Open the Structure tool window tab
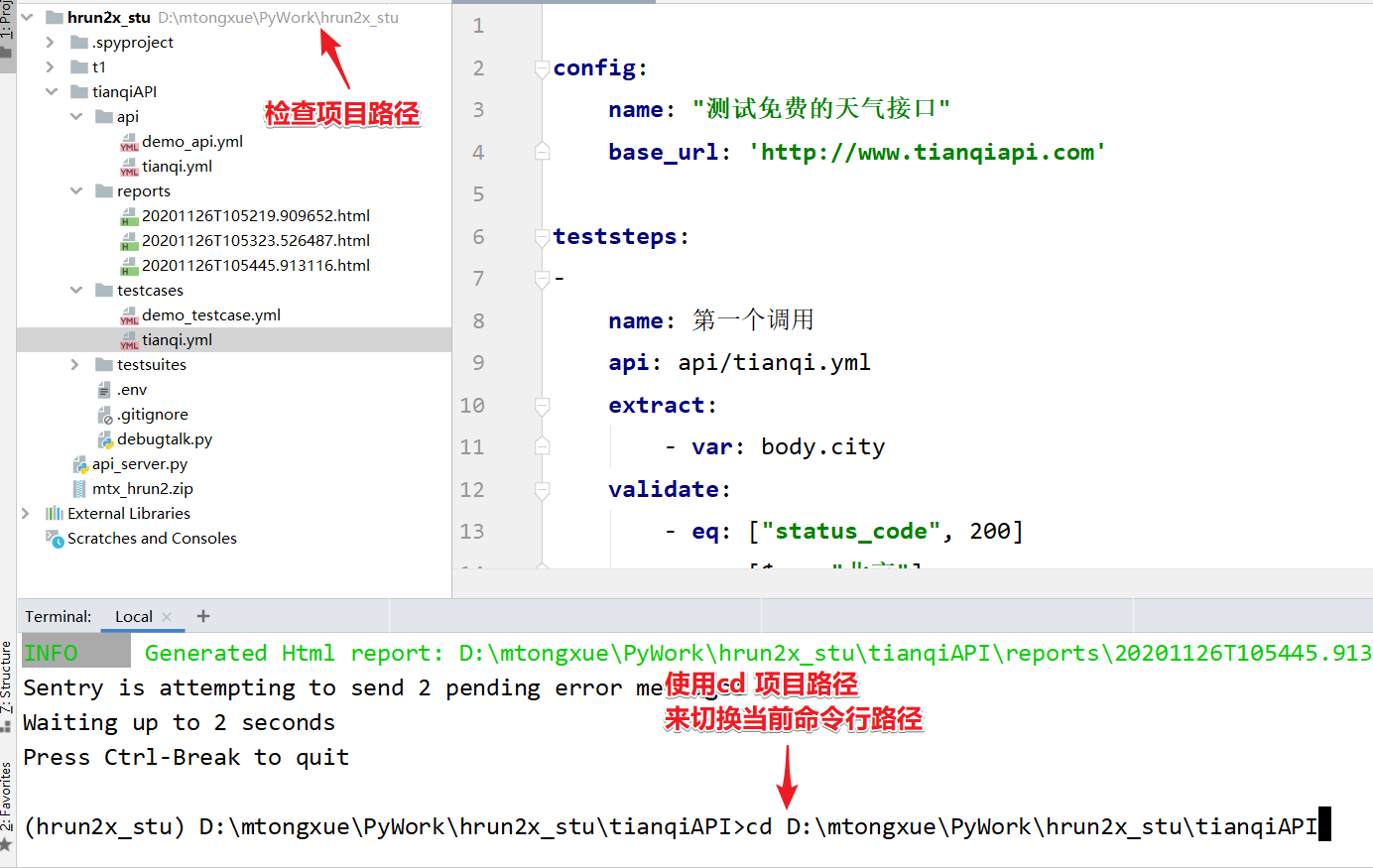The width and height of the screenshot is (1373, 868). pos(7,684)
